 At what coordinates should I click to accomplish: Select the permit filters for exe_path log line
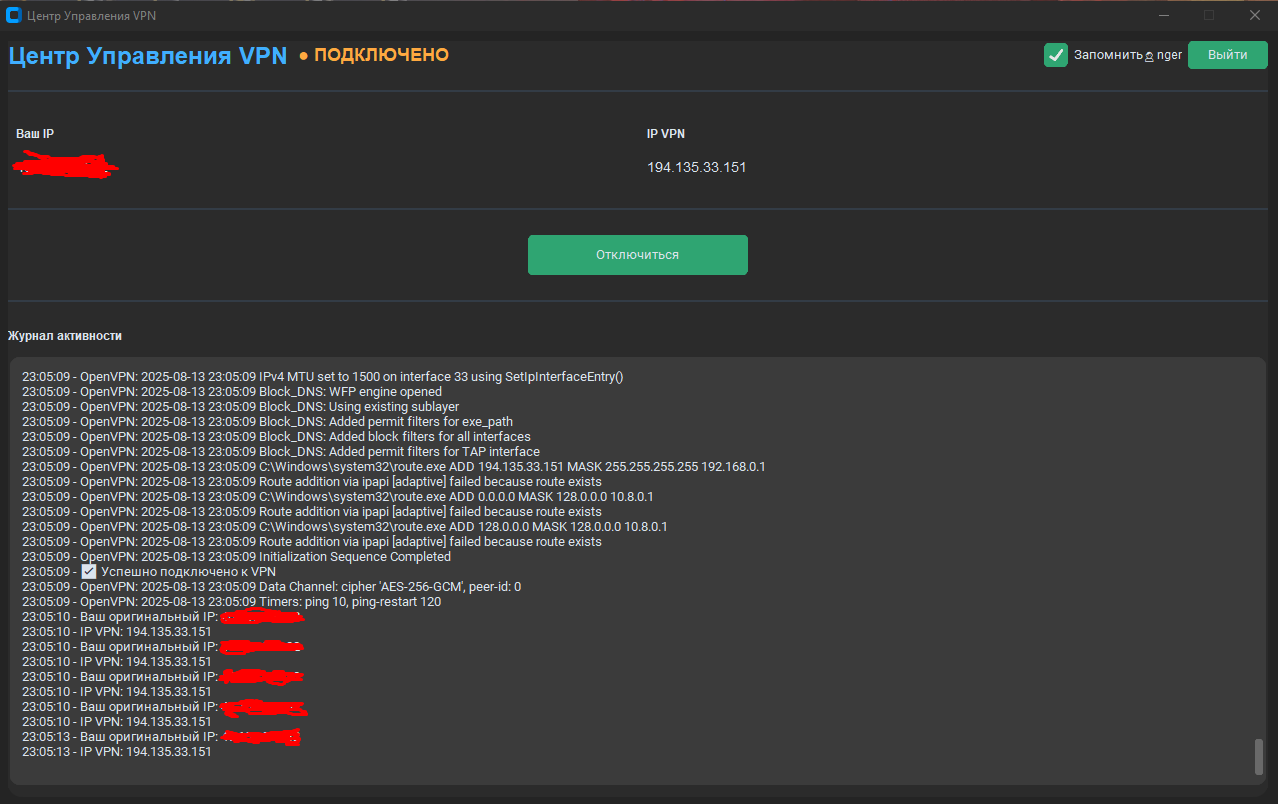(x=267, y=422)
